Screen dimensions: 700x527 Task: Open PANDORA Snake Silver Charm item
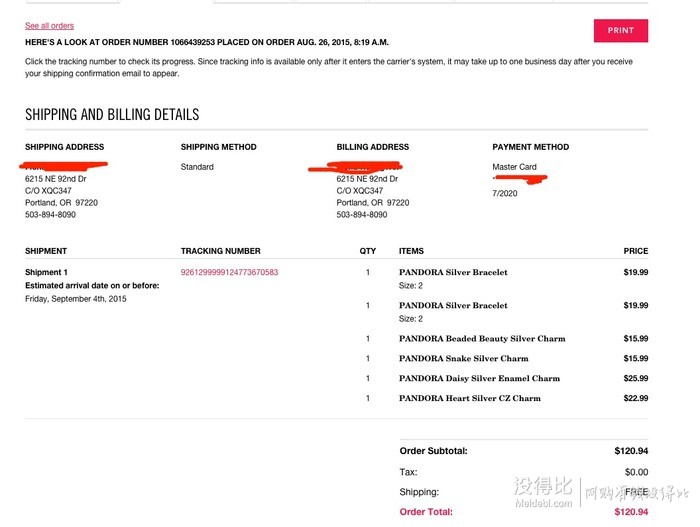pyautogui.click(x=463, y=358)
